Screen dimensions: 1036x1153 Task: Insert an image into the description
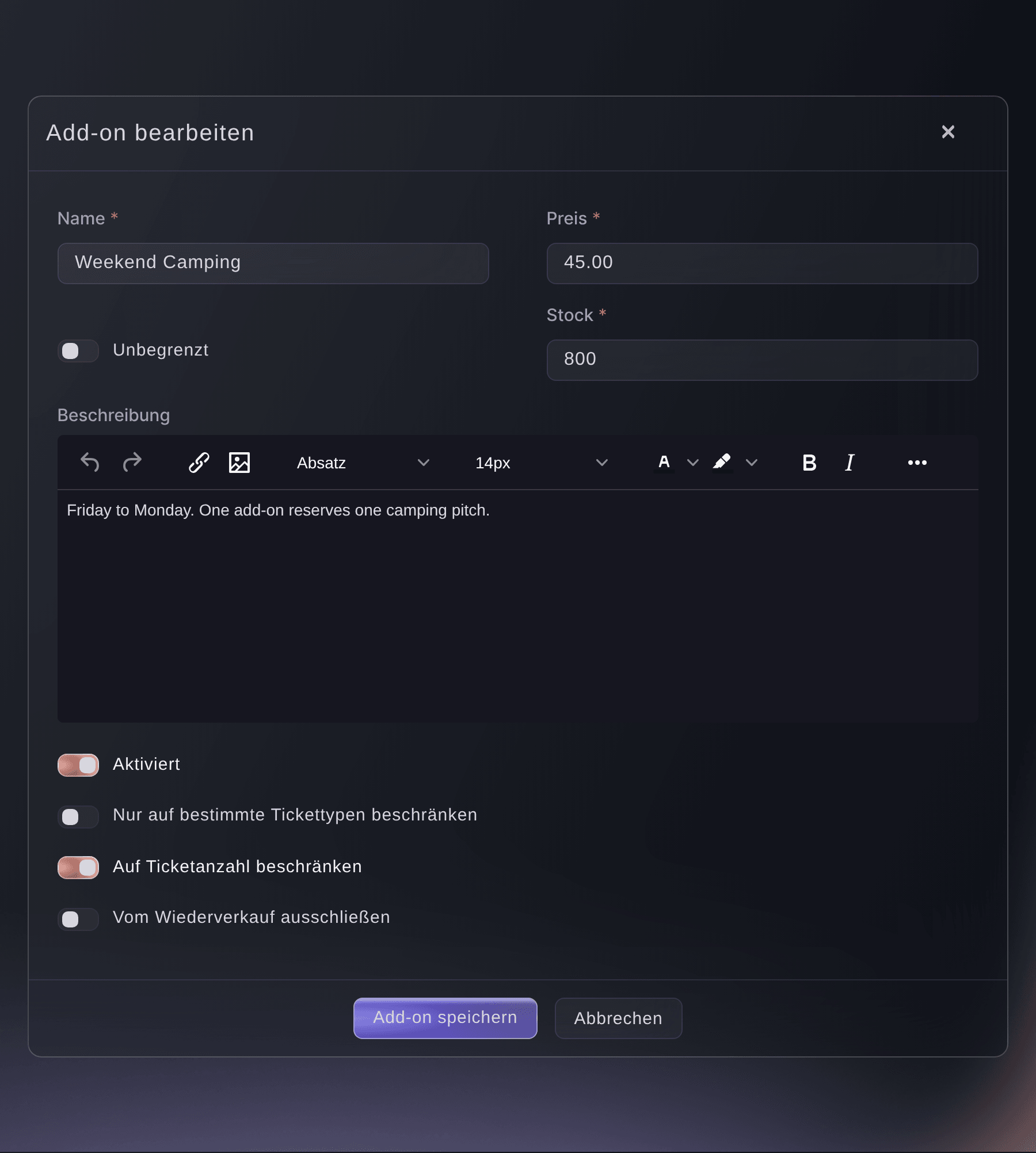pos(239,463)
